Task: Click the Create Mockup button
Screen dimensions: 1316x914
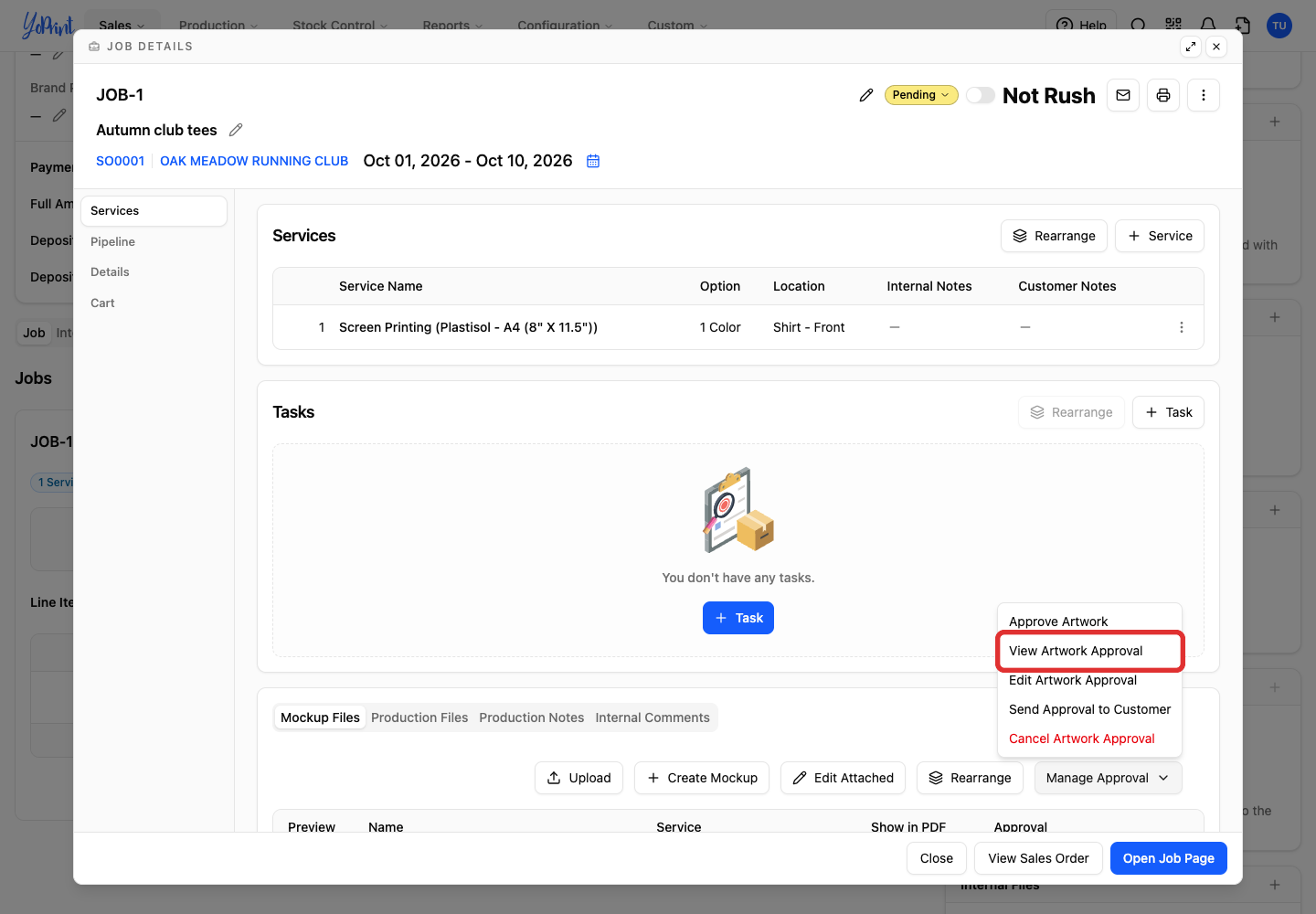Action: tap(702, 778)
